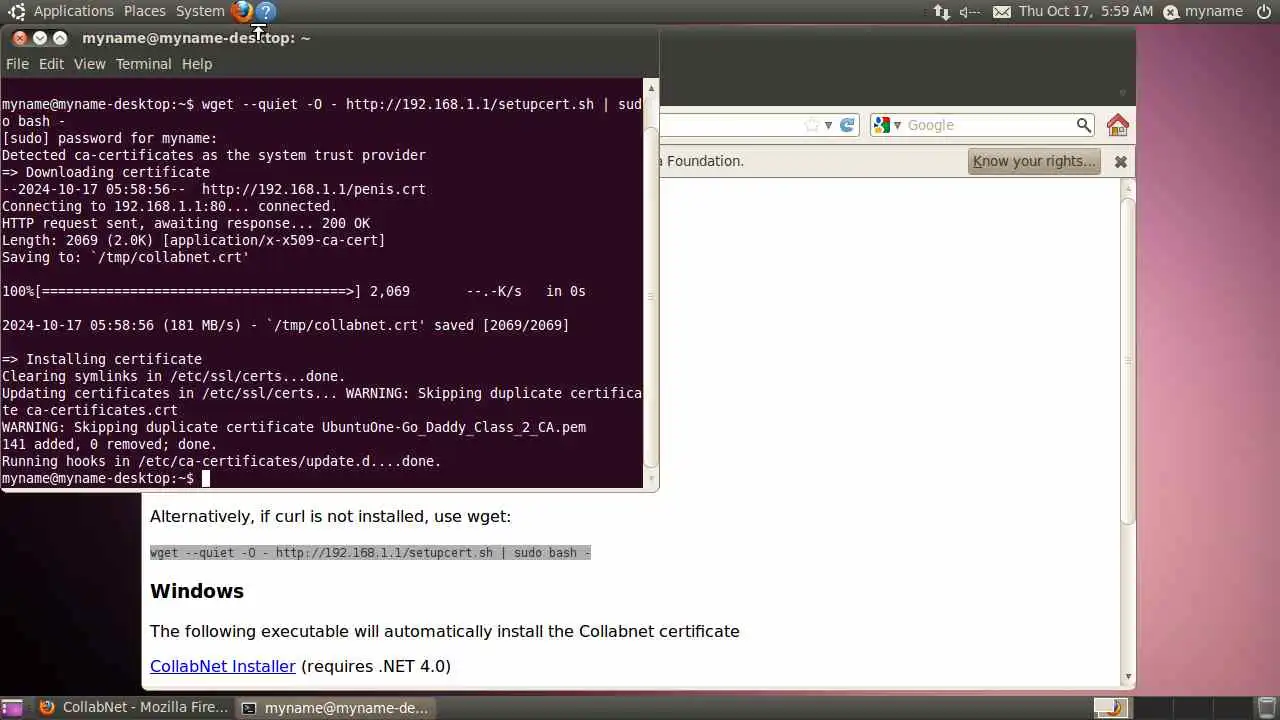Open the Ubuntu Applications menu
Screen dimensions: 1280x720
click(61, 11)
